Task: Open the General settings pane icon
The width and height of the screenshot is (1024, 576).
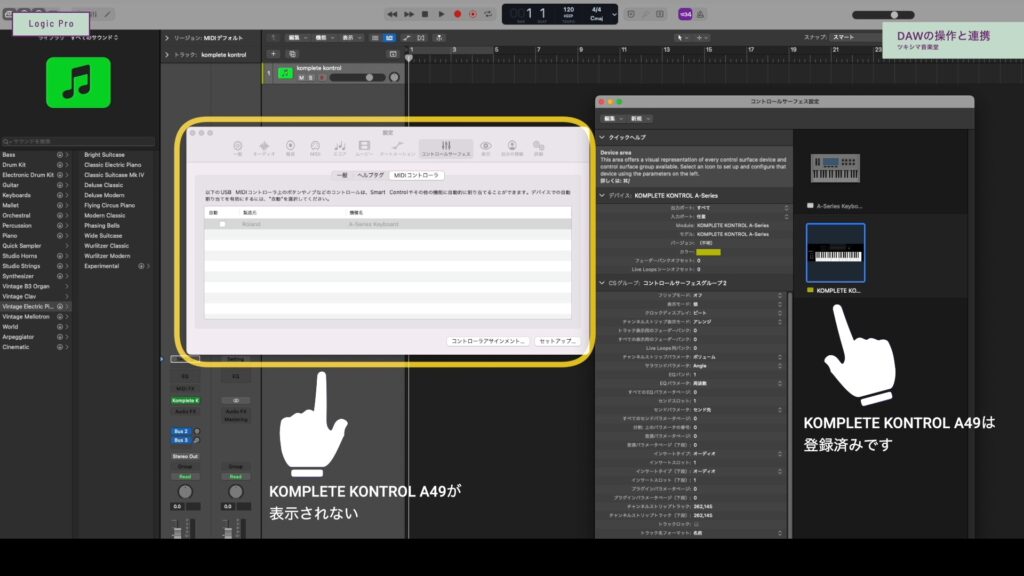Action: coord(238,148)
